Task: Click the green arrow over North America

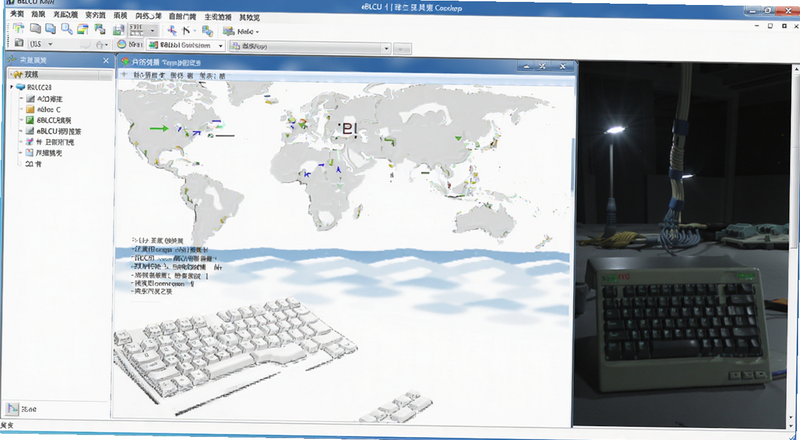Action: point(159,128)
